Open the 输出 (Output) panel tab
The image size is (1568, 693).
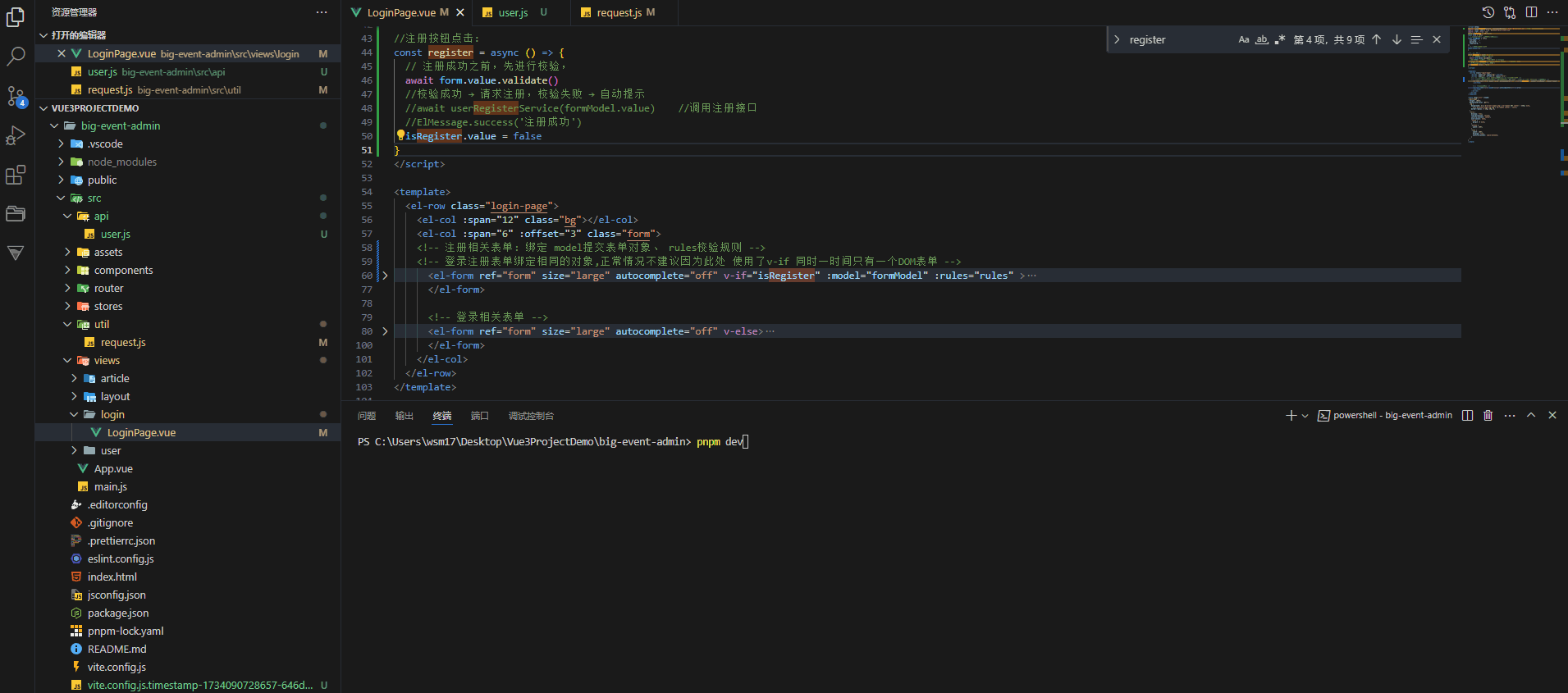(405, 416)
